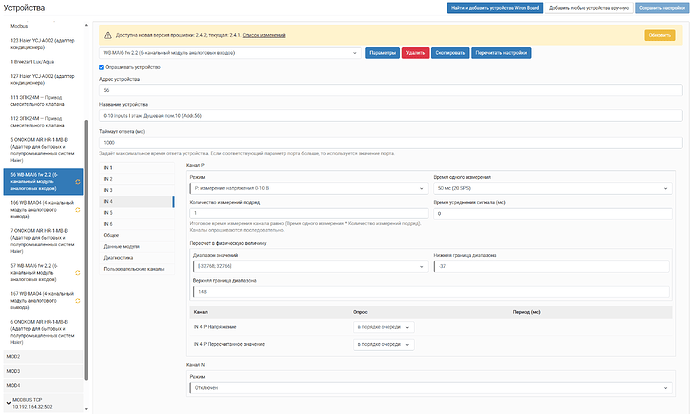This screenshot has width=690, height=414.
Task: Select the IN 5 tab
Action: [137, 213]
